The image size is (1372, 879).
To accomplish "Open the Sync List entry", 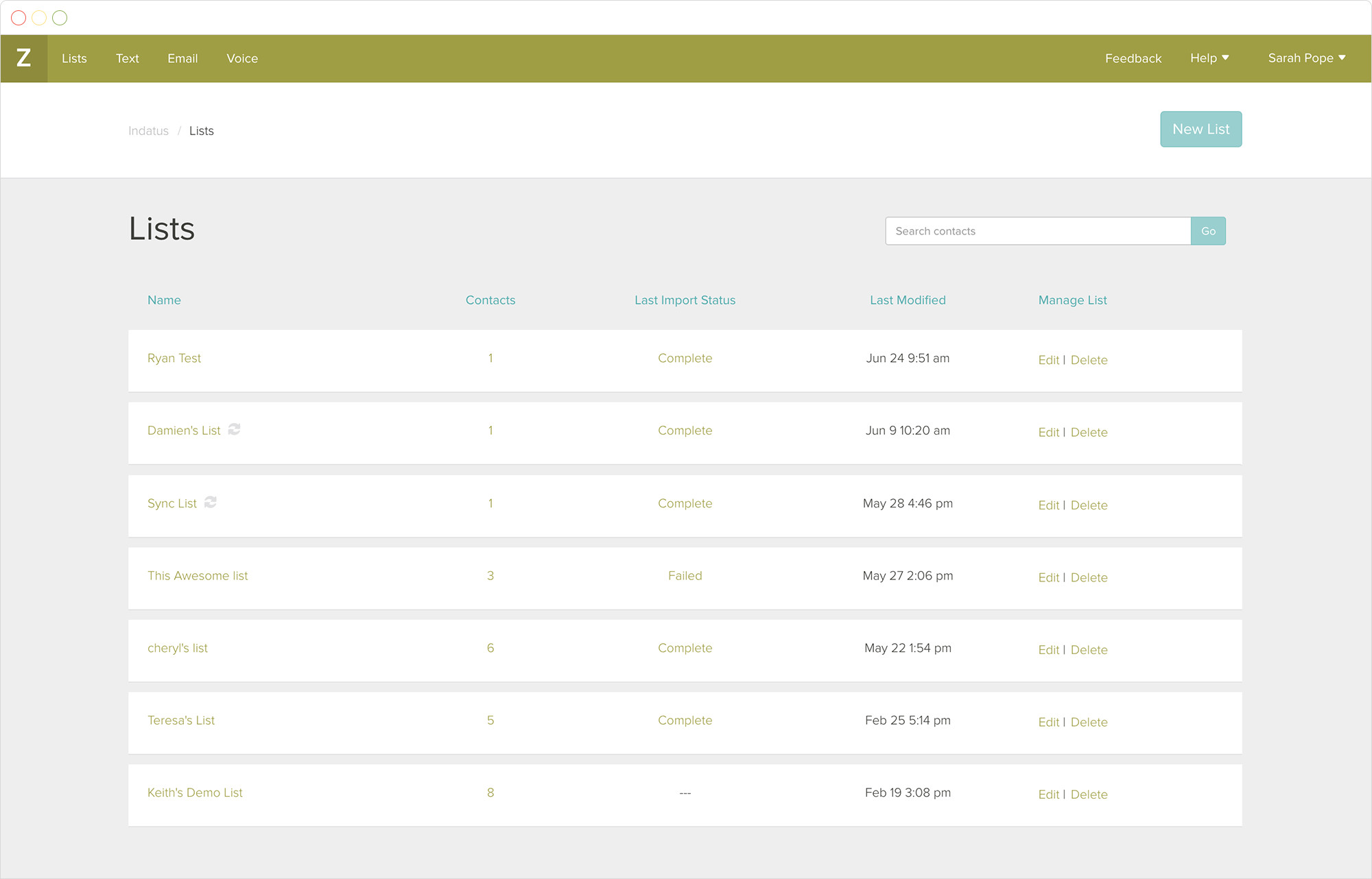I will 172,503.
